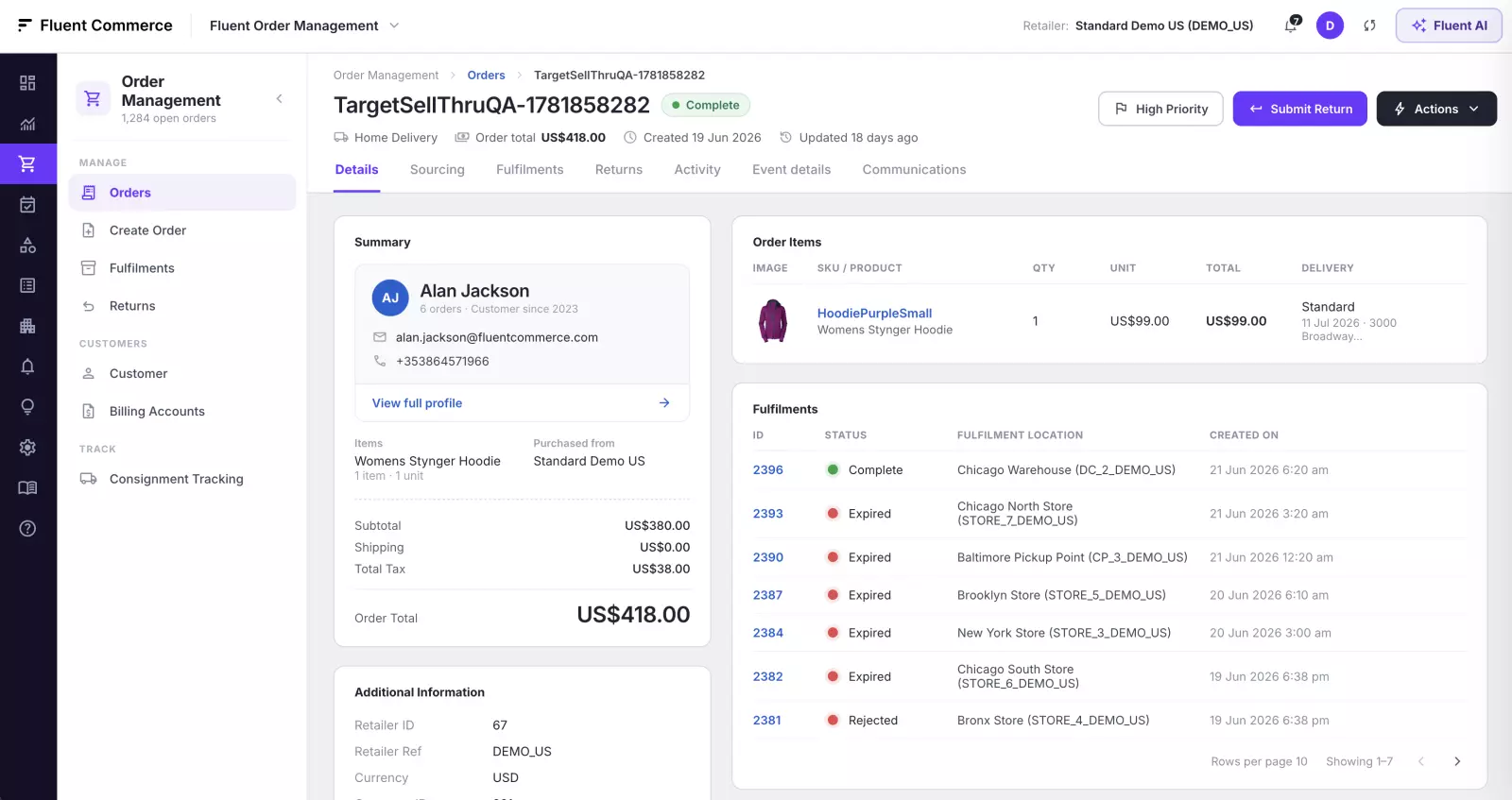Switch to the Sourcing tab
The width and height of the screenshot is (1512, 800).
[438, 170]
